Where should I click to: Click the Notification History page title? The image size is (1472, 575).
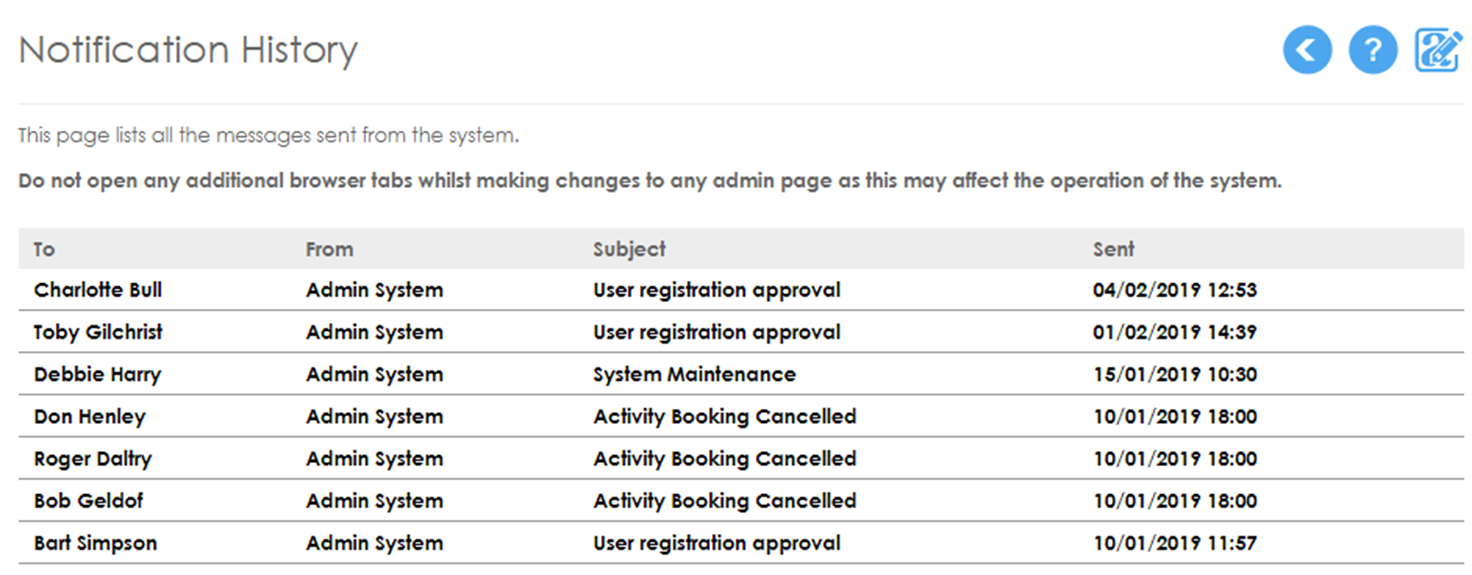(x=188, y=50)
